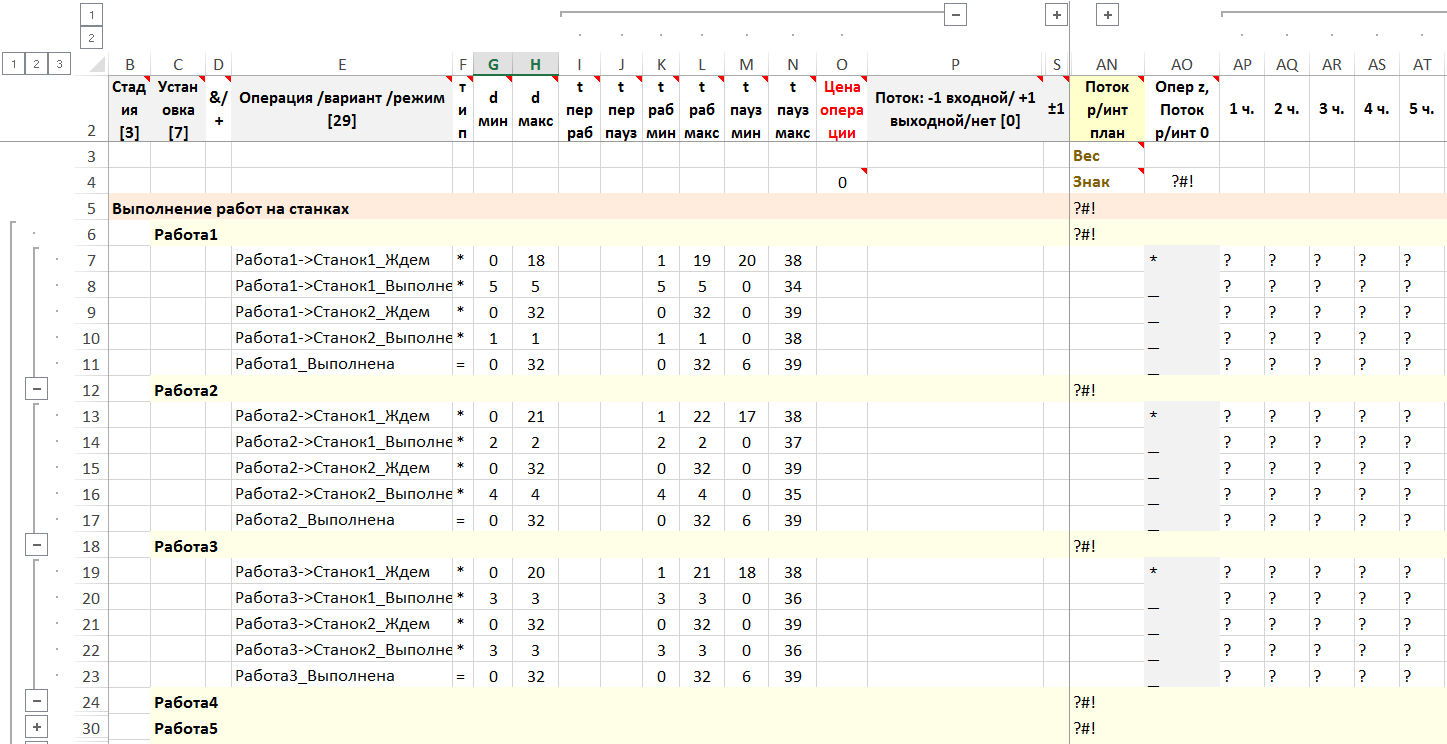Select row 5 header
The height and width of the screenshot is (744, 1447).
[91, 208]
